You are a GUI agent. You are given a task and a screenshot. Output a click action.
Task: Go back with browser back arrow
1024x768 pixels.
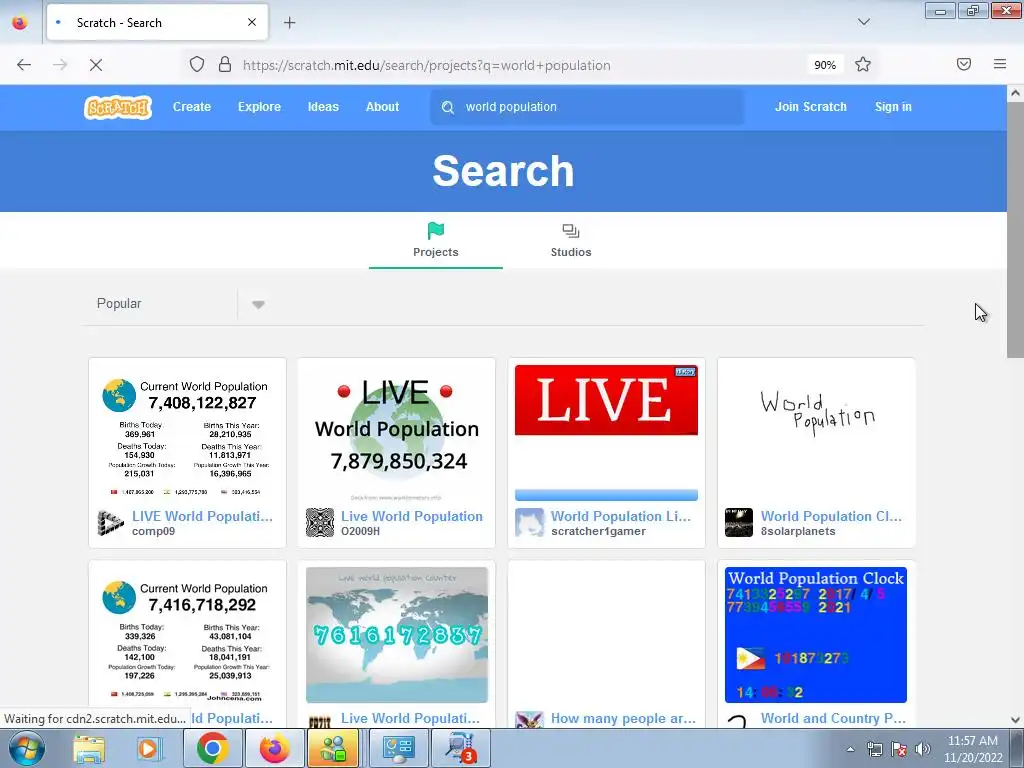click(24, 65)
